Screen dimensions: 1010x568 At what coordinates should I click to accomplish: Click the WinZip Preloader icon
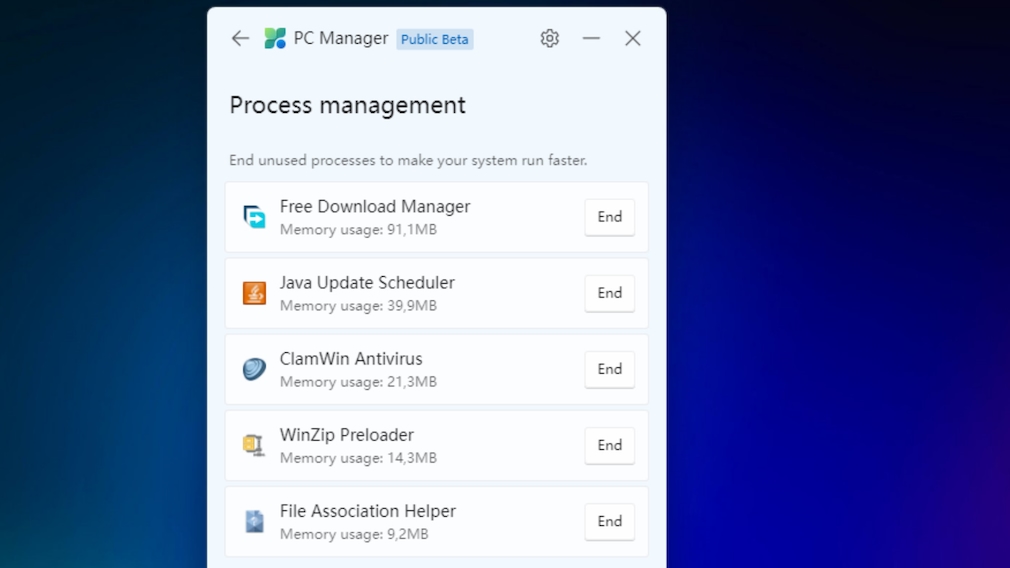[255, 445]
